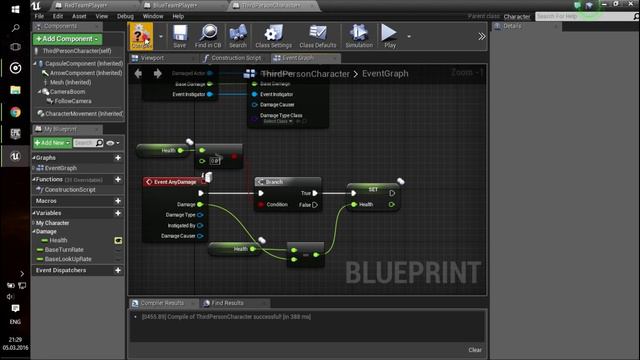
Task: Open Class Settings
Action: tap(273, 36)
